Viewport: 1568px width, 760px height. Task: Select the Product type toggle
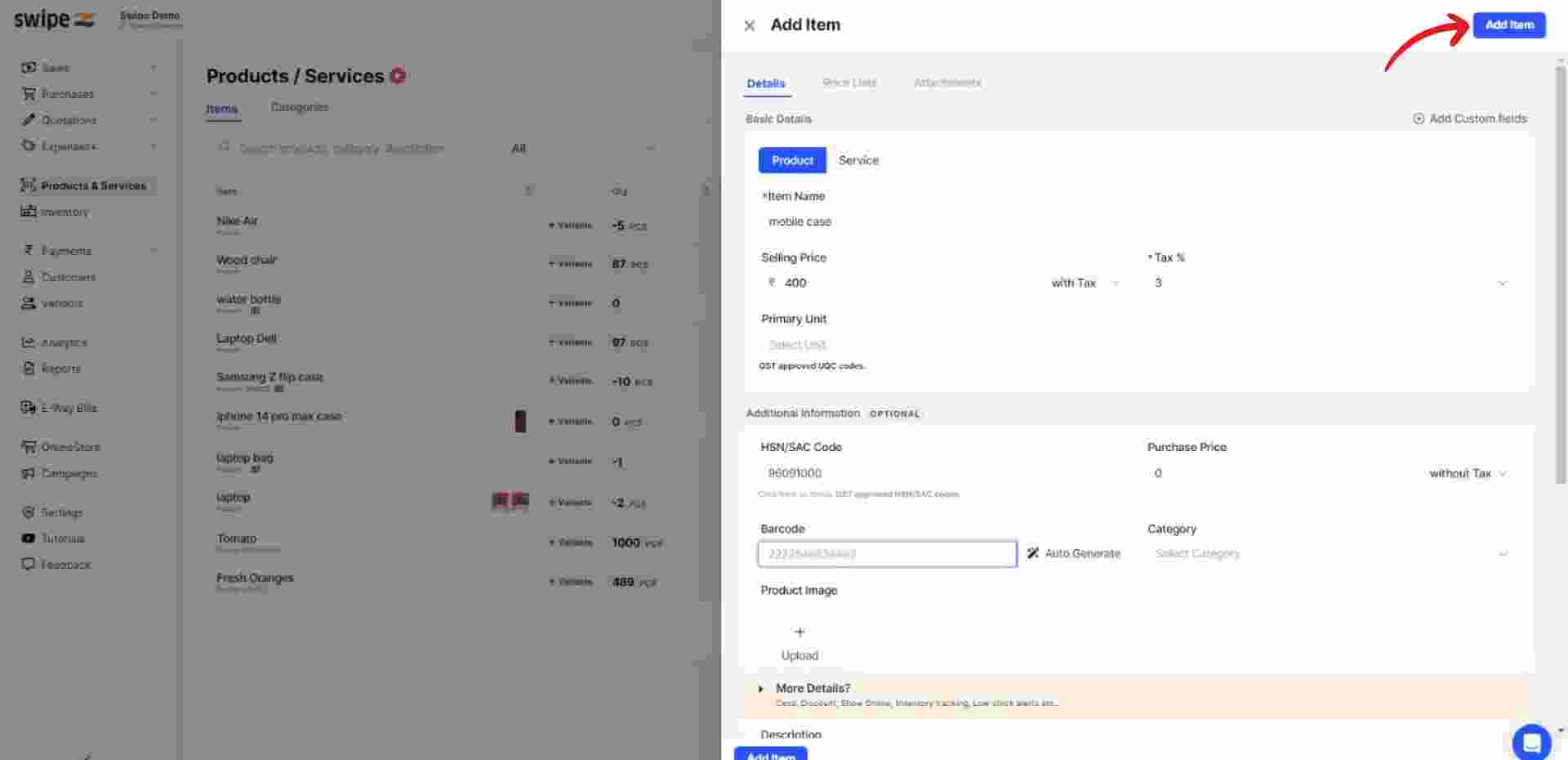(792, 160)
